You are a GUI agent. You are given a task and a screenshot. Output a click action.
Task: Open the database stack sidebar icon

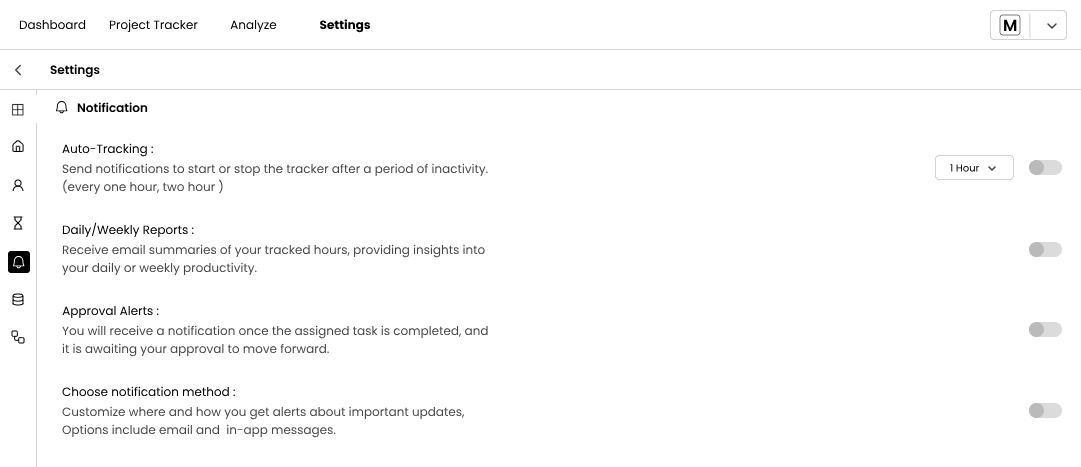point(18,299)
